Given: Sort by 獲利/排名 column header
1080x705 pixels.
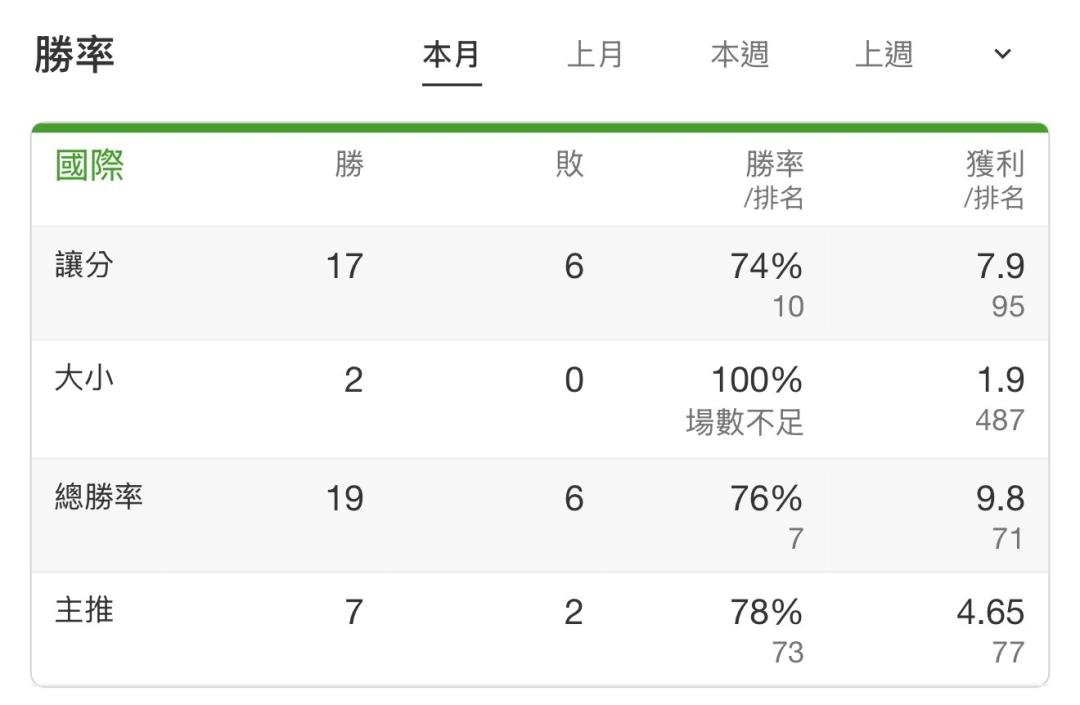Looking at the screenshot, I should point(994,180).
